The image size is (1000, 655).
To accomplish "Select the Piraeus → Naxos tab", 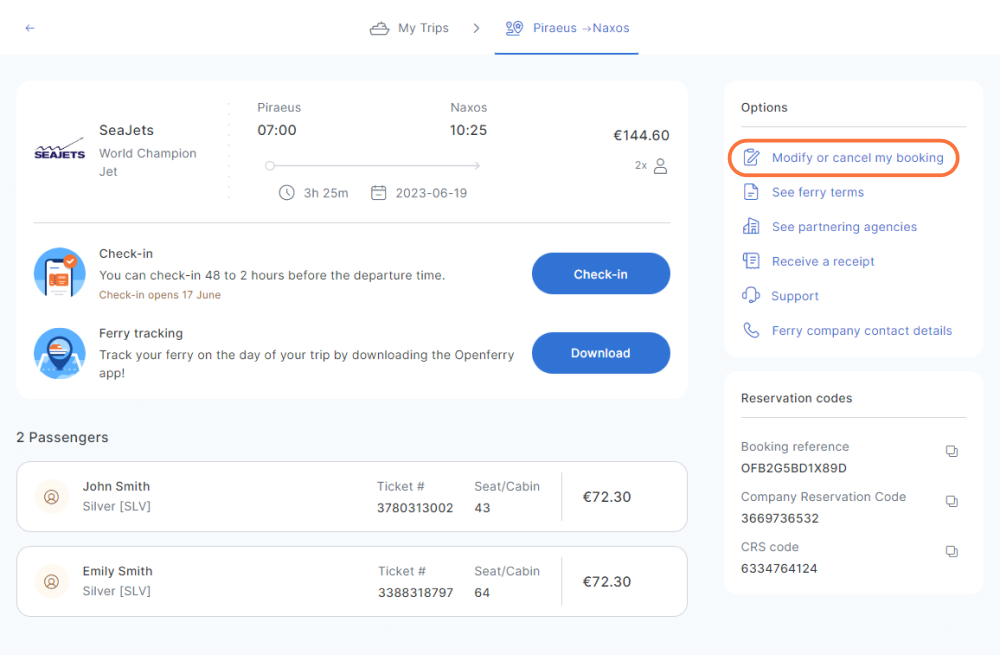I will pos(567,28).
